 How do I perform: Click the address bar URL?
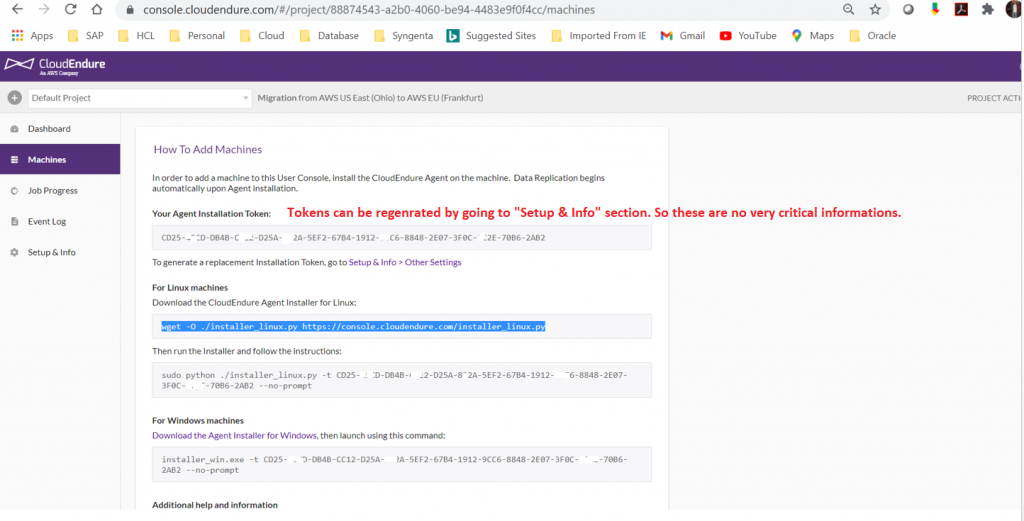[x=369, y=10]
